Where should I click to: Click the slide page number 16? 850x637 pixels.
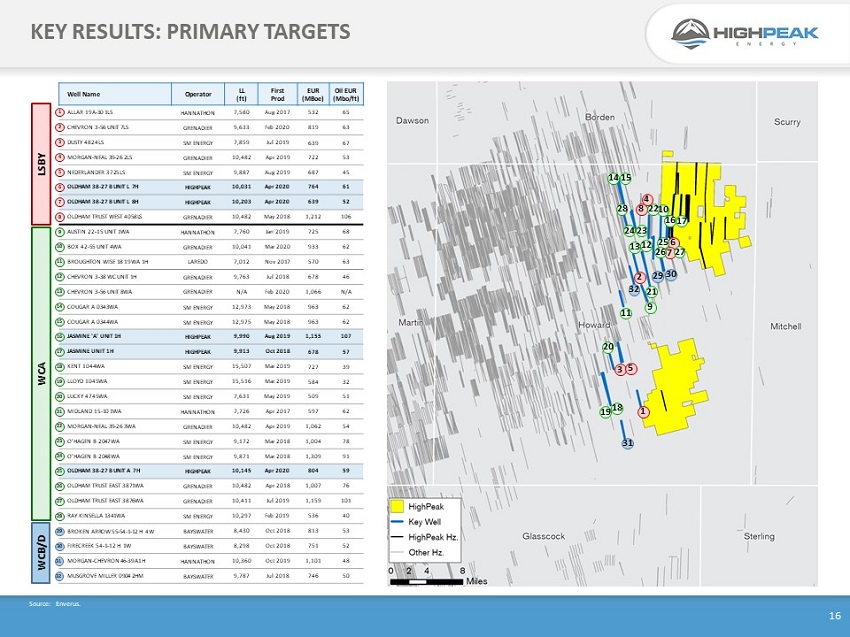[x=835, y=615]
